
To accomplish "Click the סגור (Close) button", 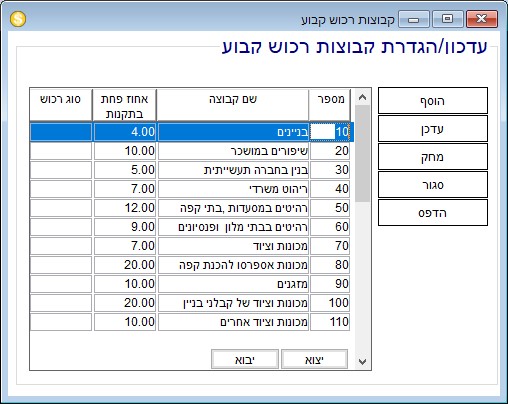I will pyautogui.click(x=433, y=185).
